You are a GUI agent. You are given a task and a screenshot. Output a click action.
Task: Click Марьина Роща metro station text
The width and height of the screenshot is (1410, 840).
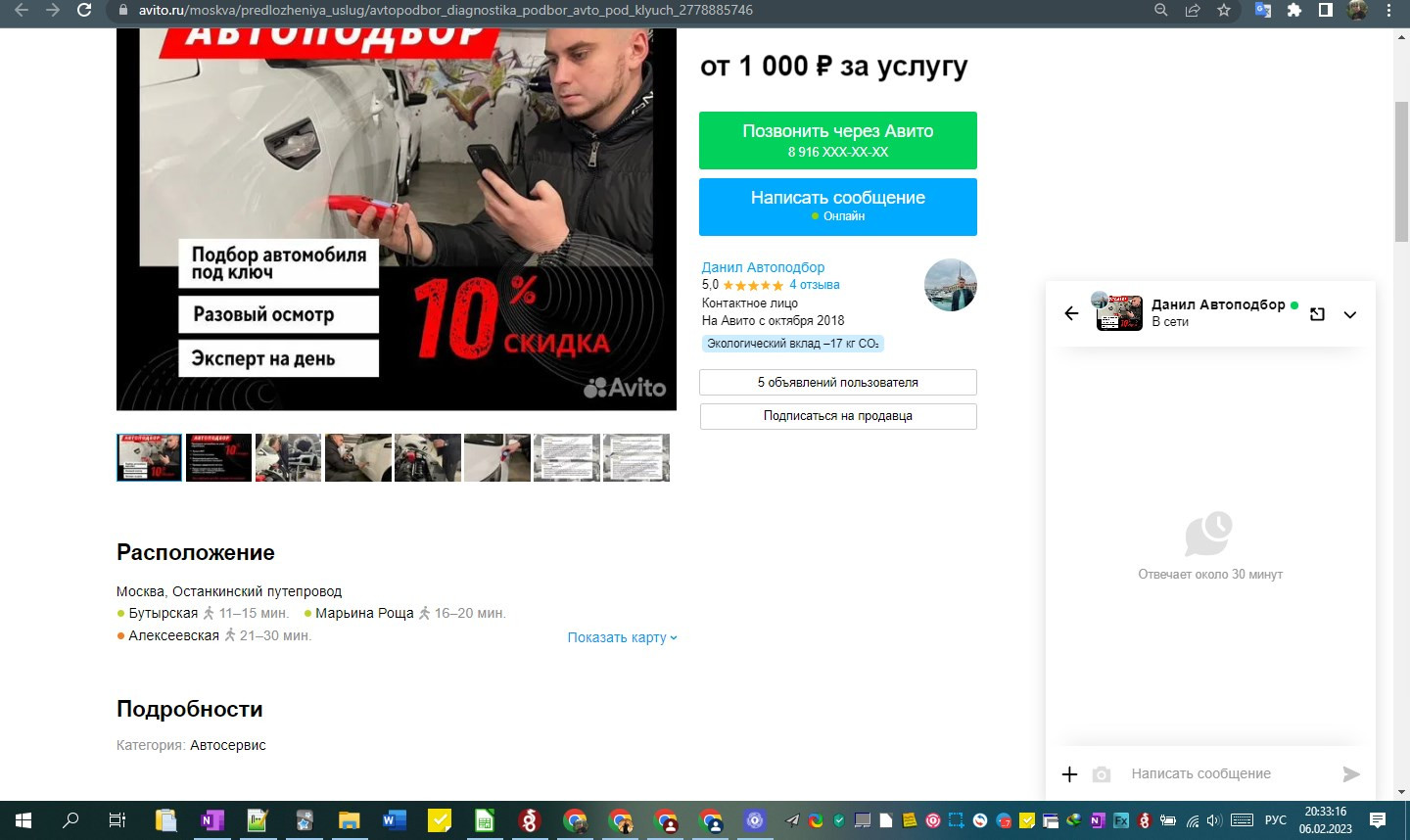tap(364, 613)
